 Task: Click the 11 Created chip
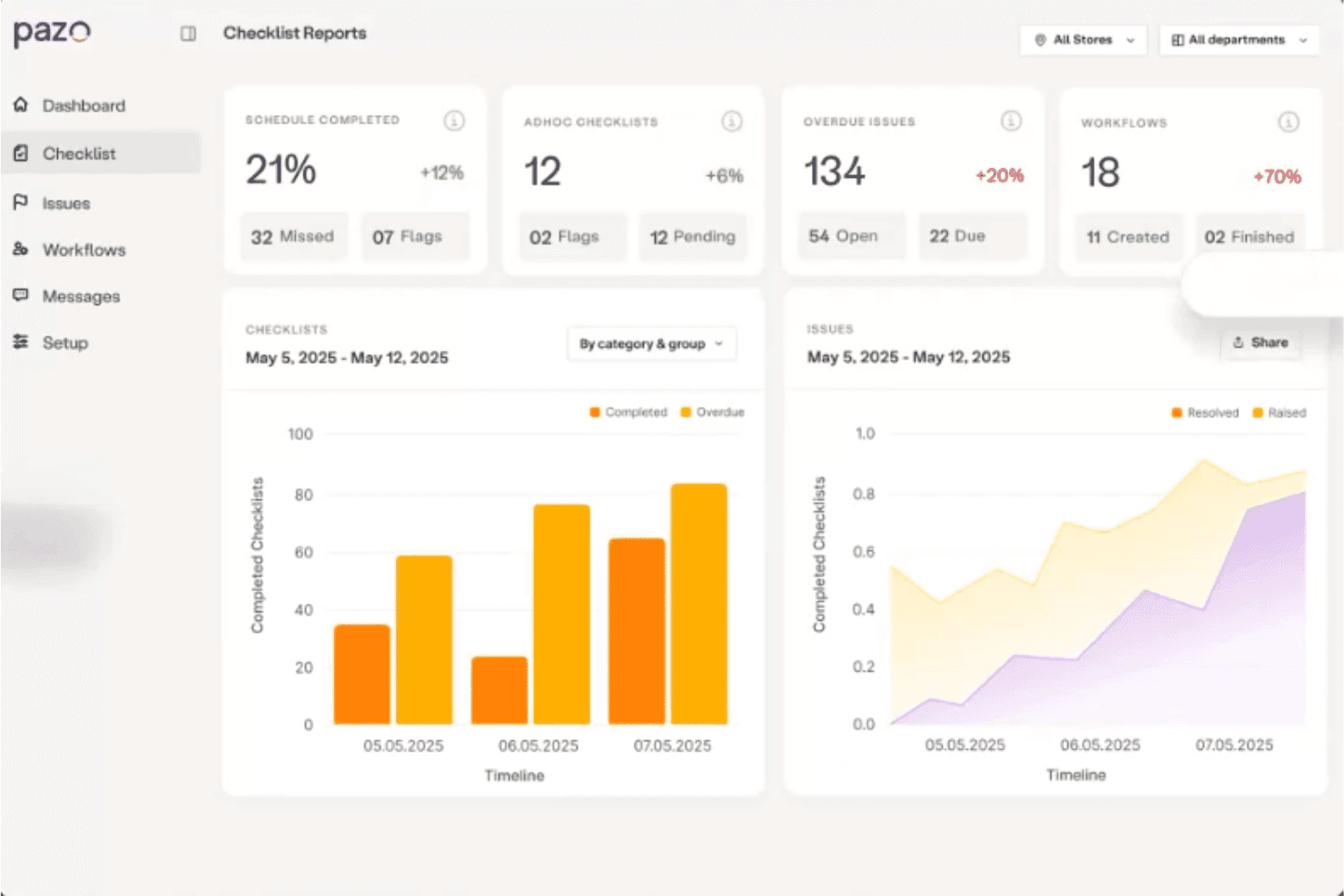tap(1129, 237)
